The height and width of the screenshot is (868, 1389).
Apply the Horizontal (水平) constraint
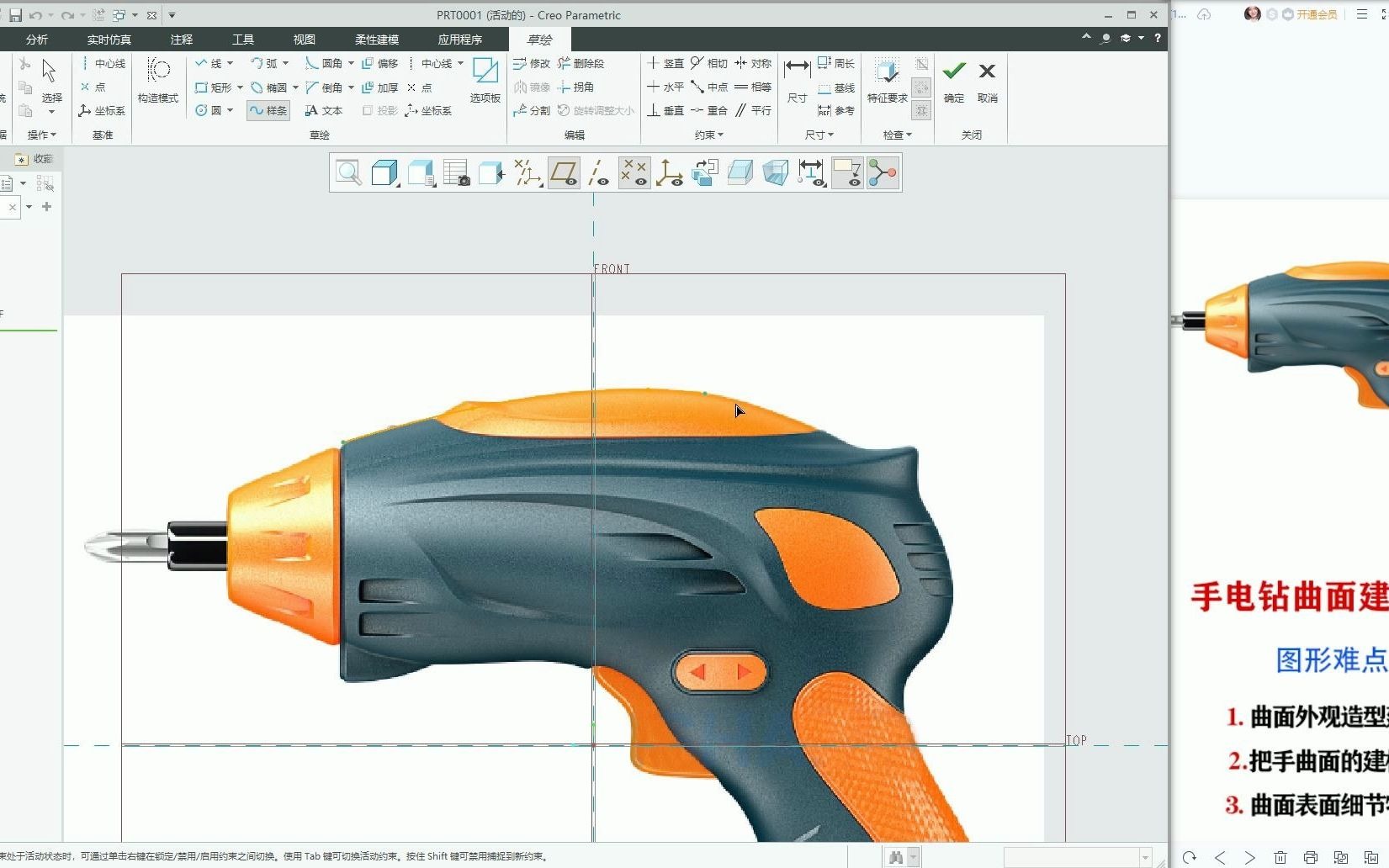665,87
